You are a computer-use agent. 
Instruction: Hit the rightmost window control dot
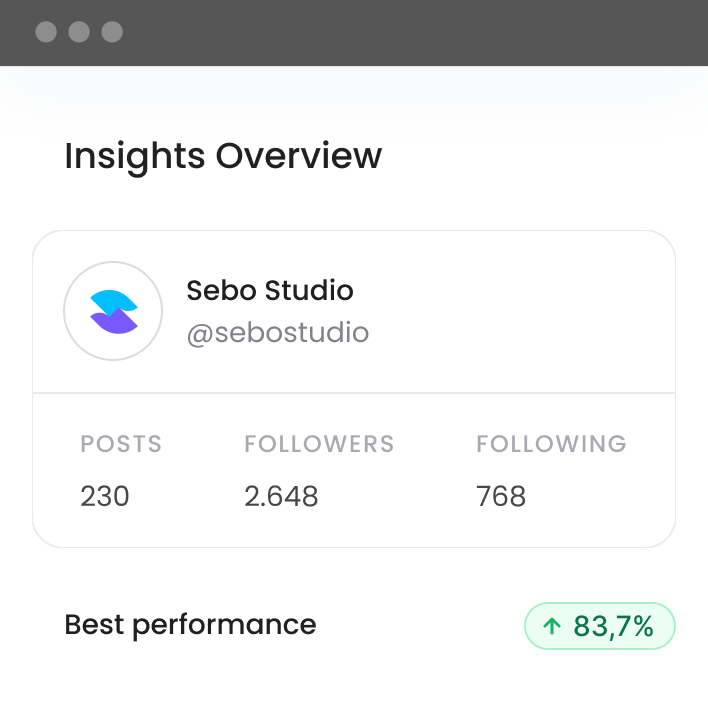click(x=112, y=32)
